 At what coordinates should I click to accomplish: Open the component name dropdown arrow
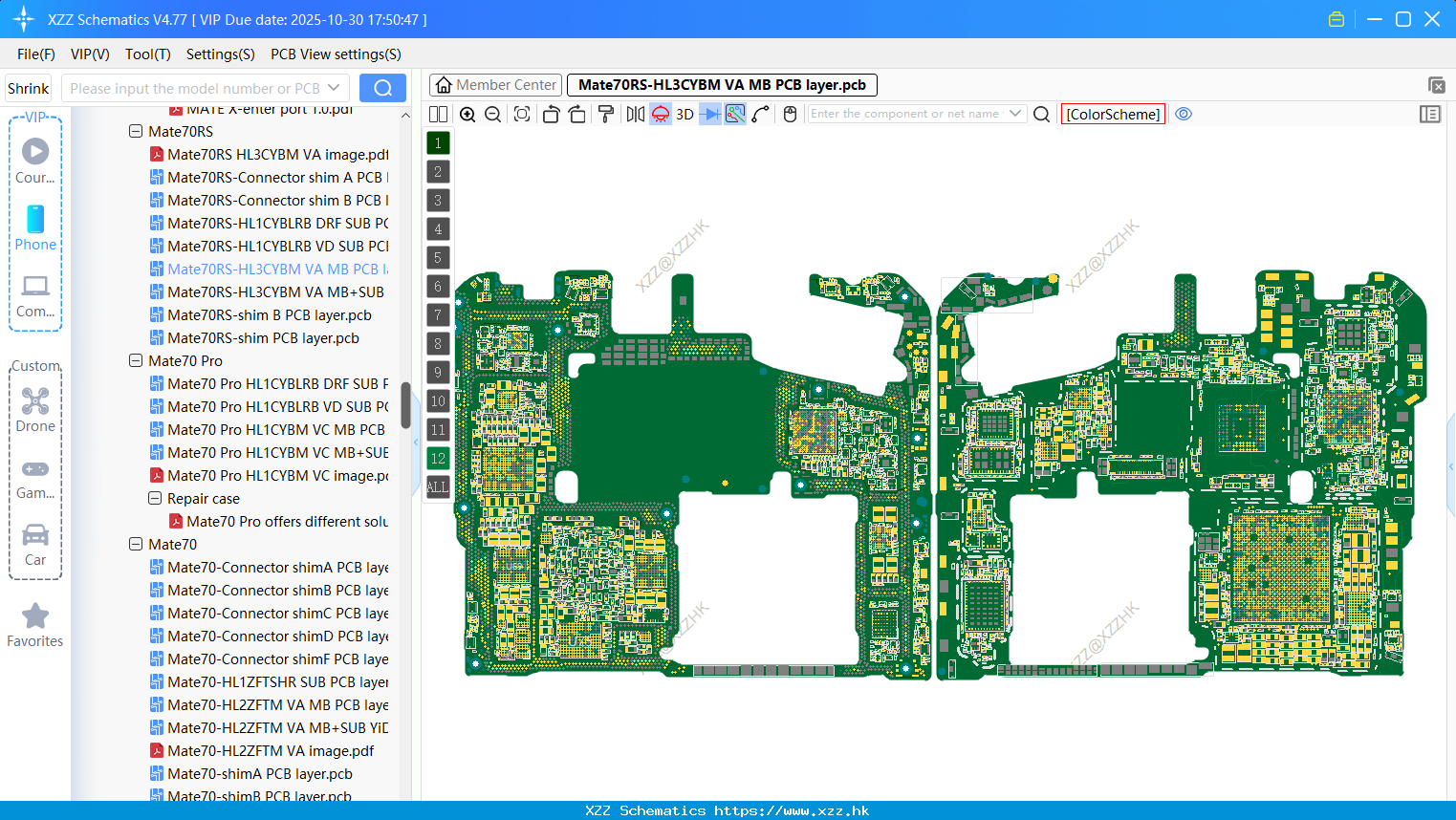[1015, 114]
